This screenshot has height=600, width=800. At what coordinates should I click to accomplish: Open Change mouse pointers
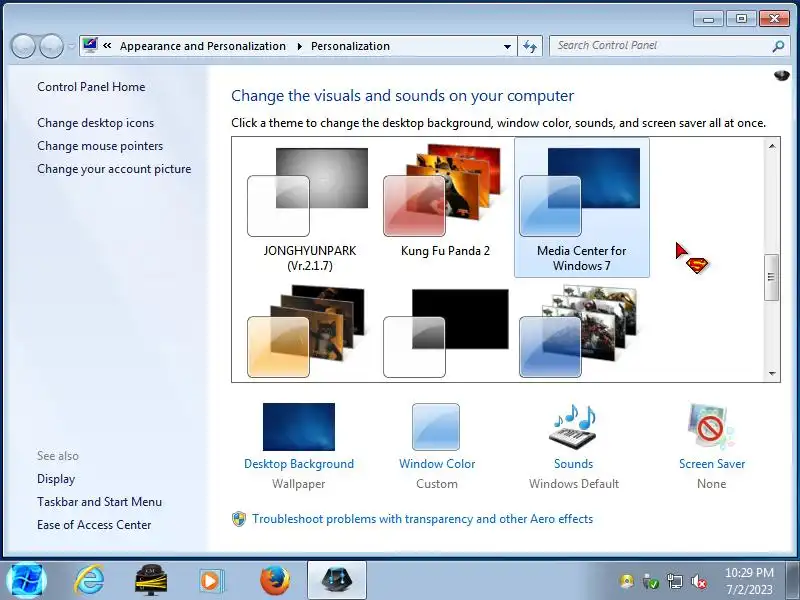[100, 146]
